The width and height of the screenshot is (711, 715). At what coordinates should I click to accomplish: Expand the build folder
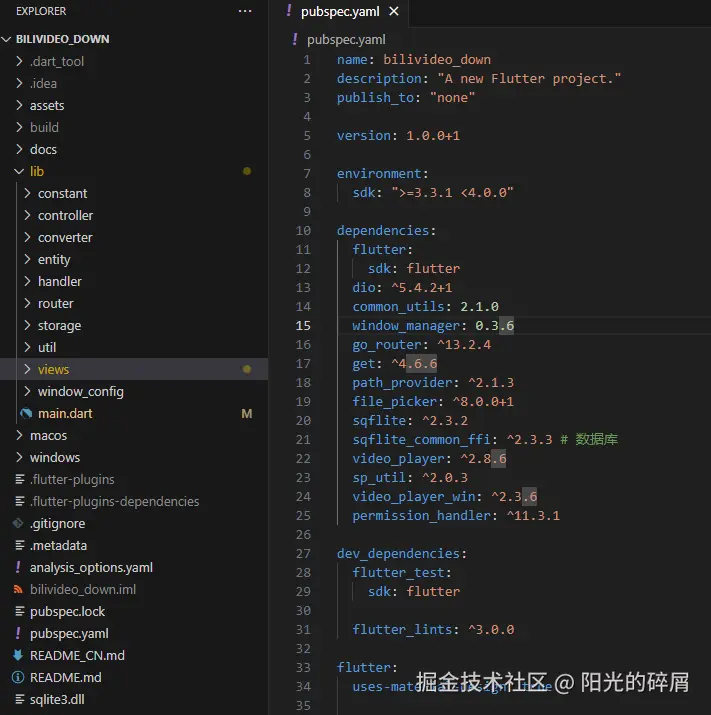pyautogui.click(x=44, y=127)
